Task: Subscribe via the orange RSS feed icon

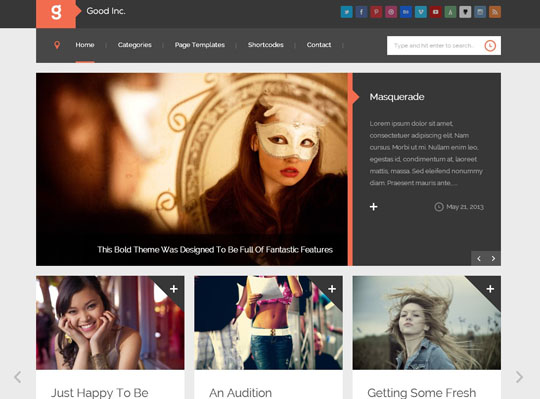Action: point(495,12)
